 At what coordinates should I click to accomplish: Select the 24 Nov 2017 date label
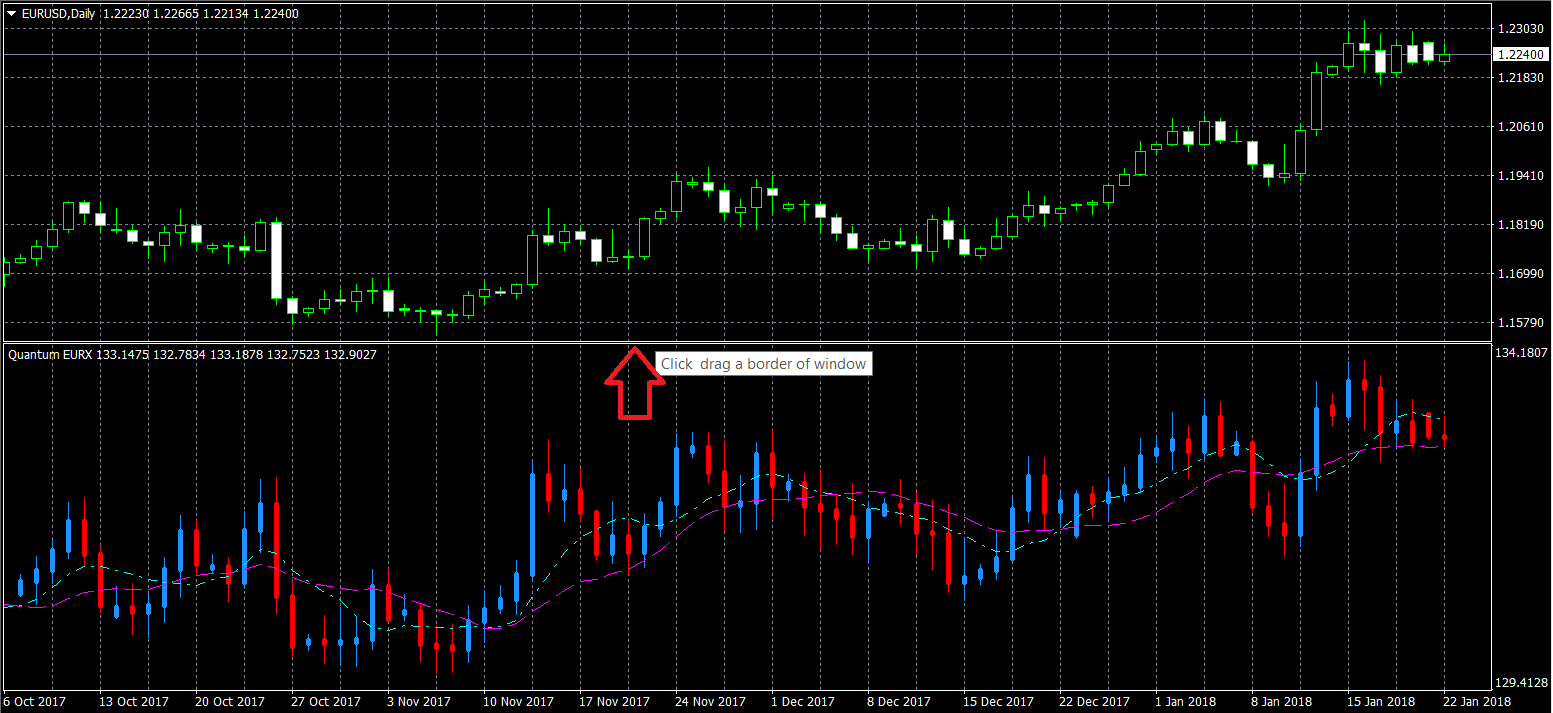(710, 702)
